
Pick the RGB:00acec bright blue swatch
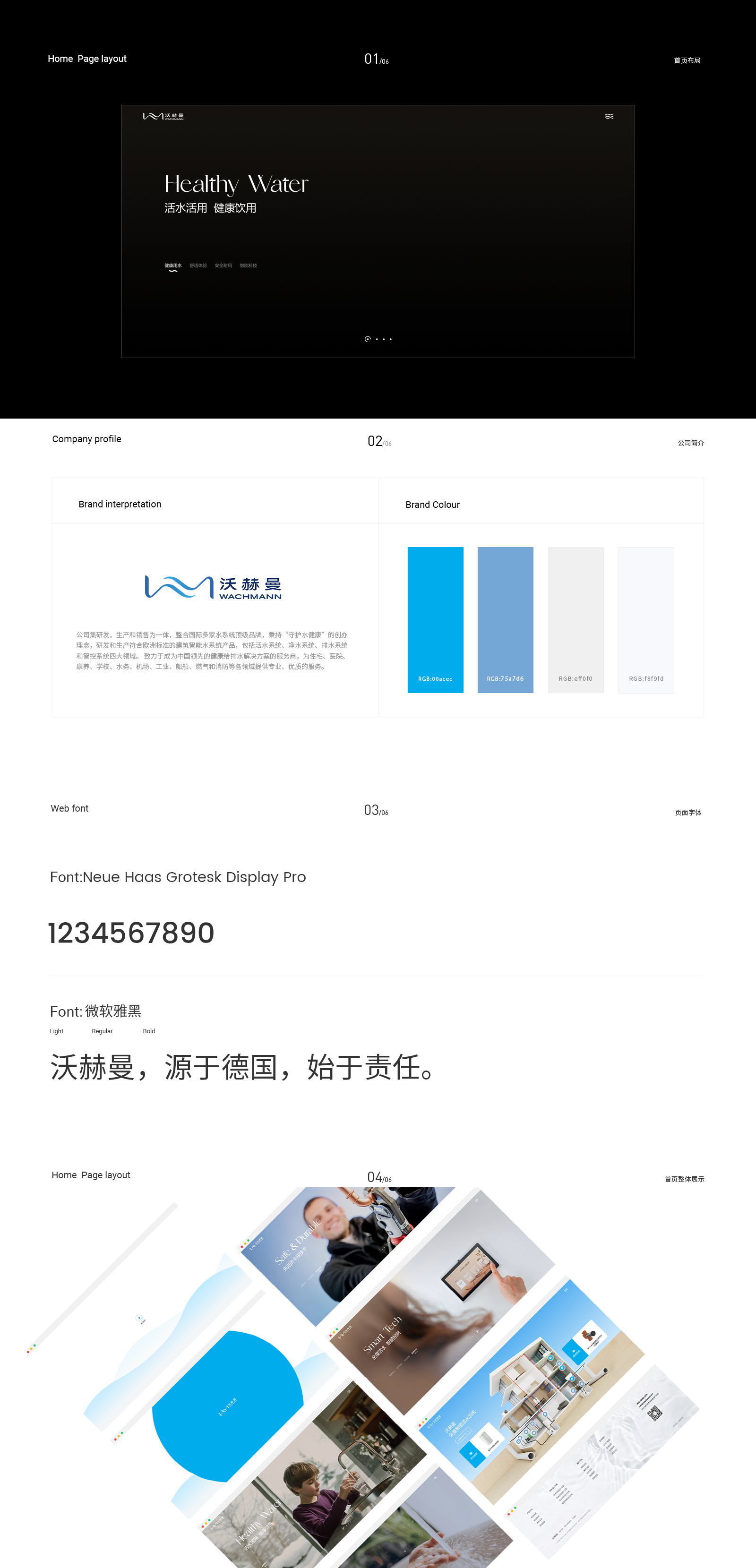tap(435, 620)
